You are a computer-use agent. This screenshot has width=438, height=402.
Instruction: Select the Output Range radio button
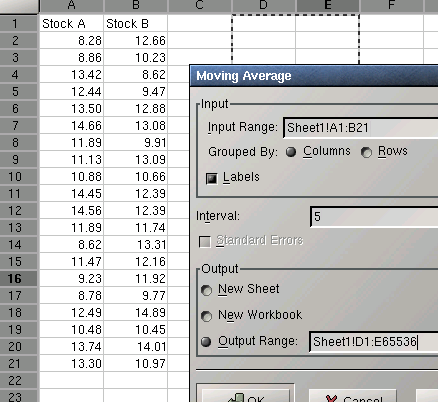pos(206,342)
